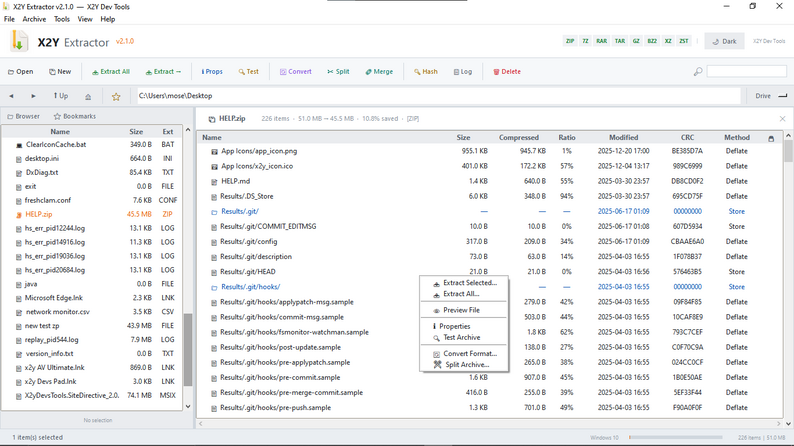Open the Tools menu
The image size is (794, 446).
click(x=62, y=19)
